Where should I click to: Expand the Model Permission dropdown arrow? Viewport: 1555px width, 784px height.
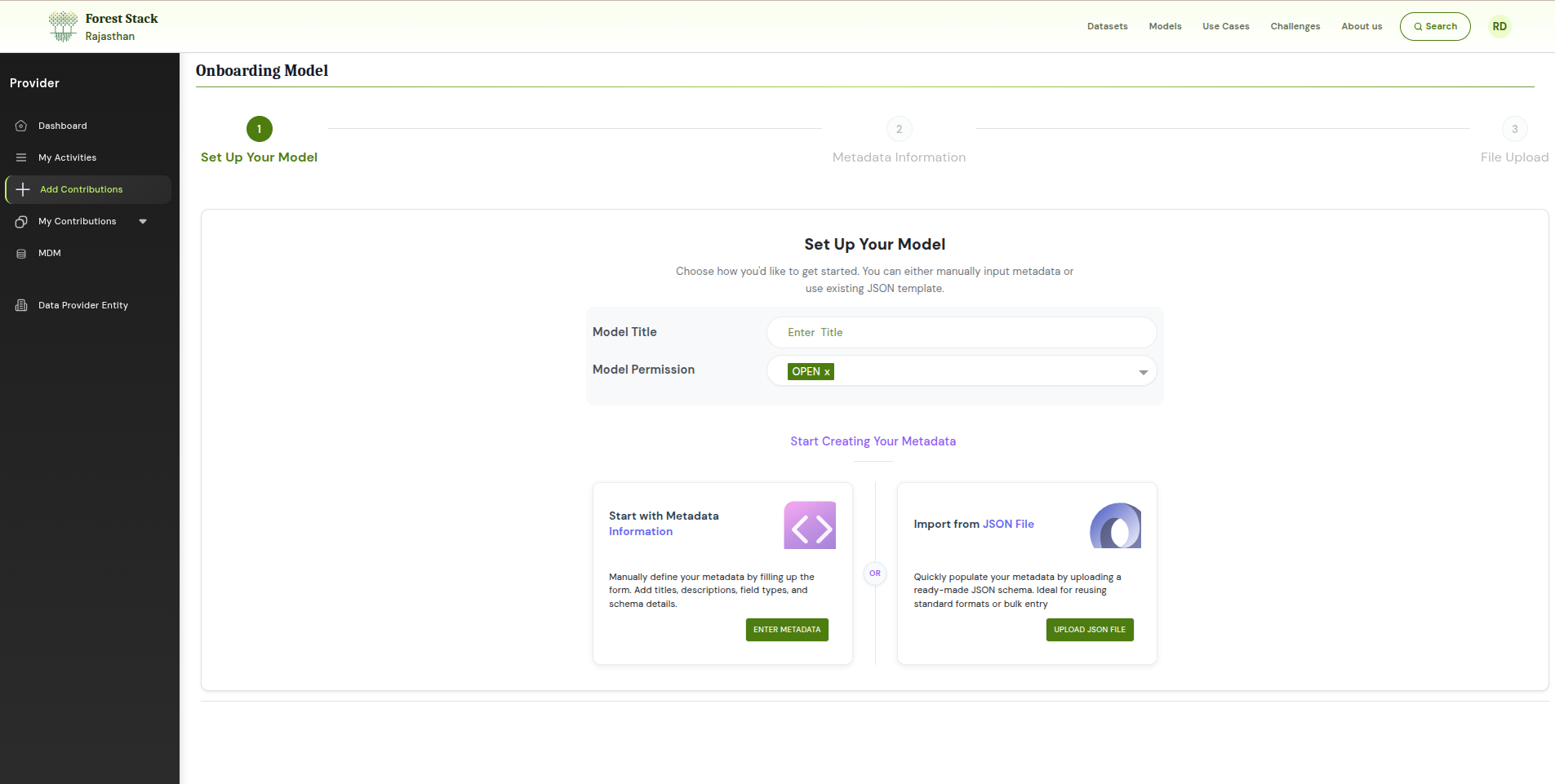[x=1143, y=372]
